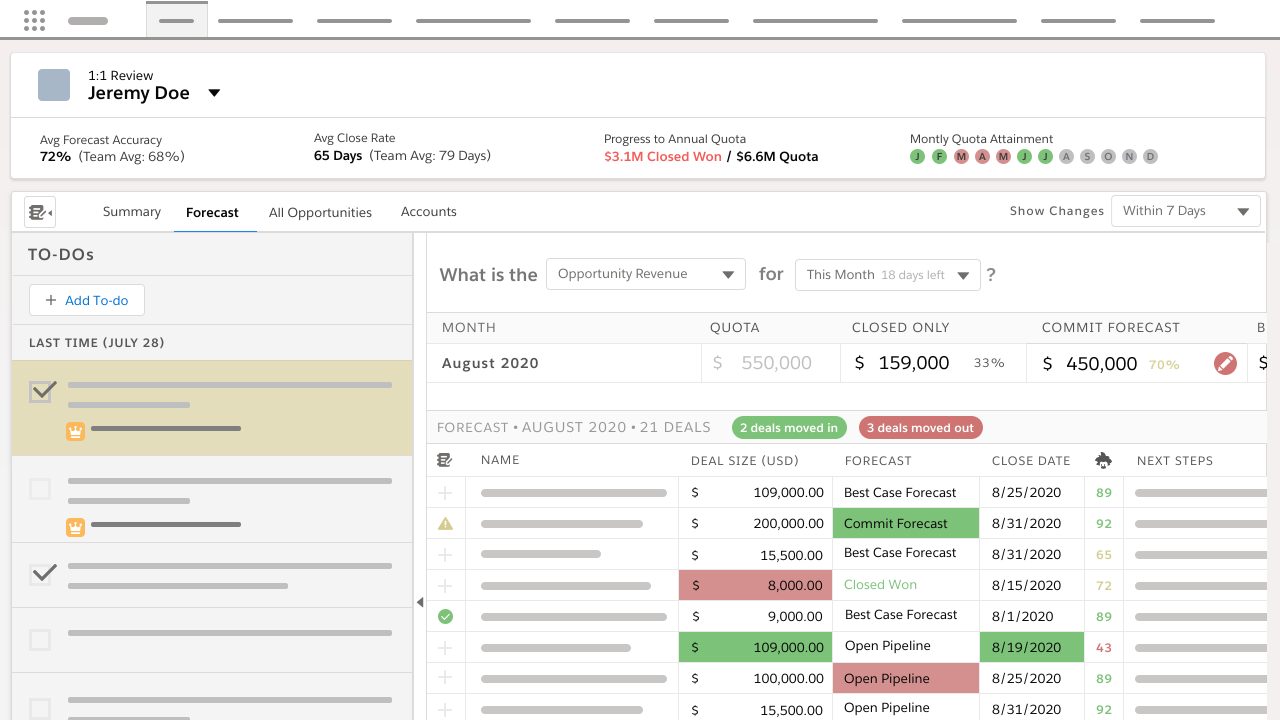Click the Add To-do button
Viewport: 1280px width, 720px height.
click(x=86, y=300)
